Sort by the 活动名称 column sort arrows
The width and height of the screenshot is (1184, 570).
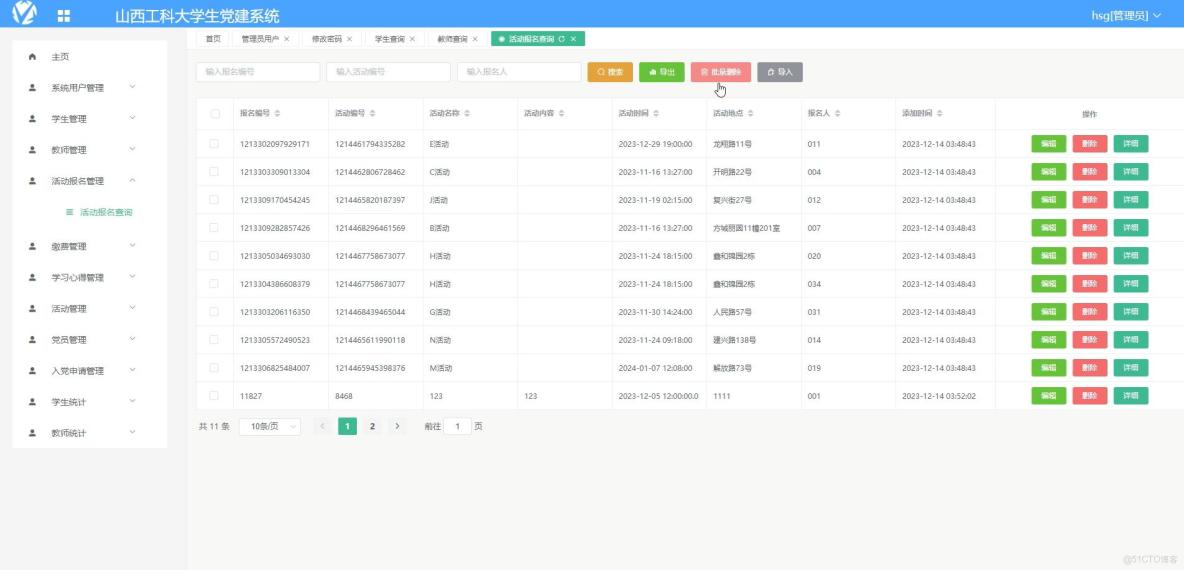pyautogui.click(x=467, y=113)
